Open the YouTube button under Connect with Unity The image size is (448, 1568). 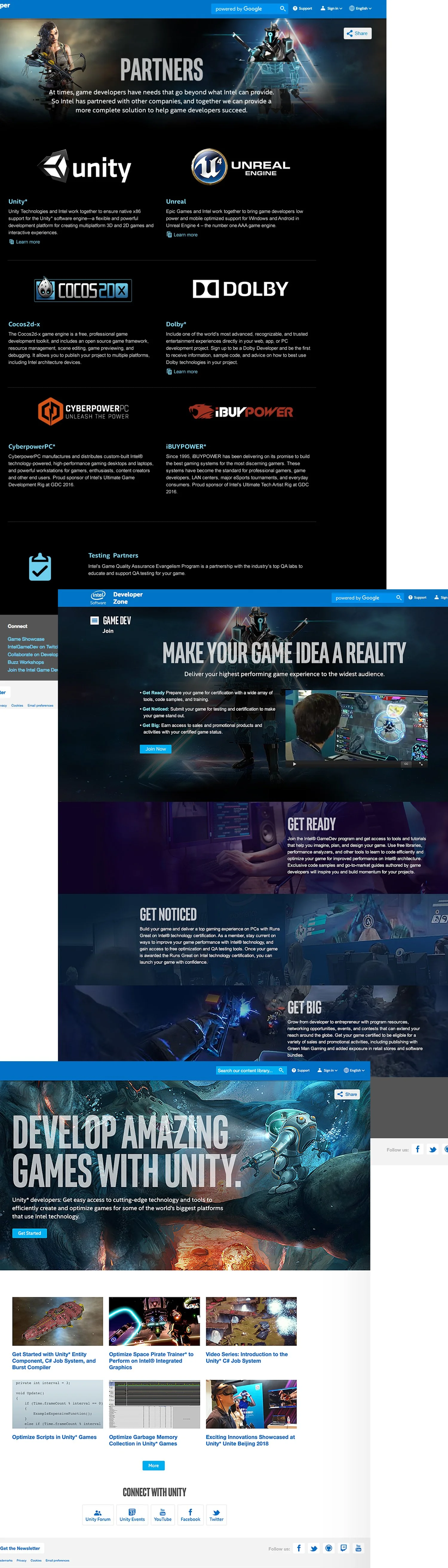click(x=162, y=1515)
